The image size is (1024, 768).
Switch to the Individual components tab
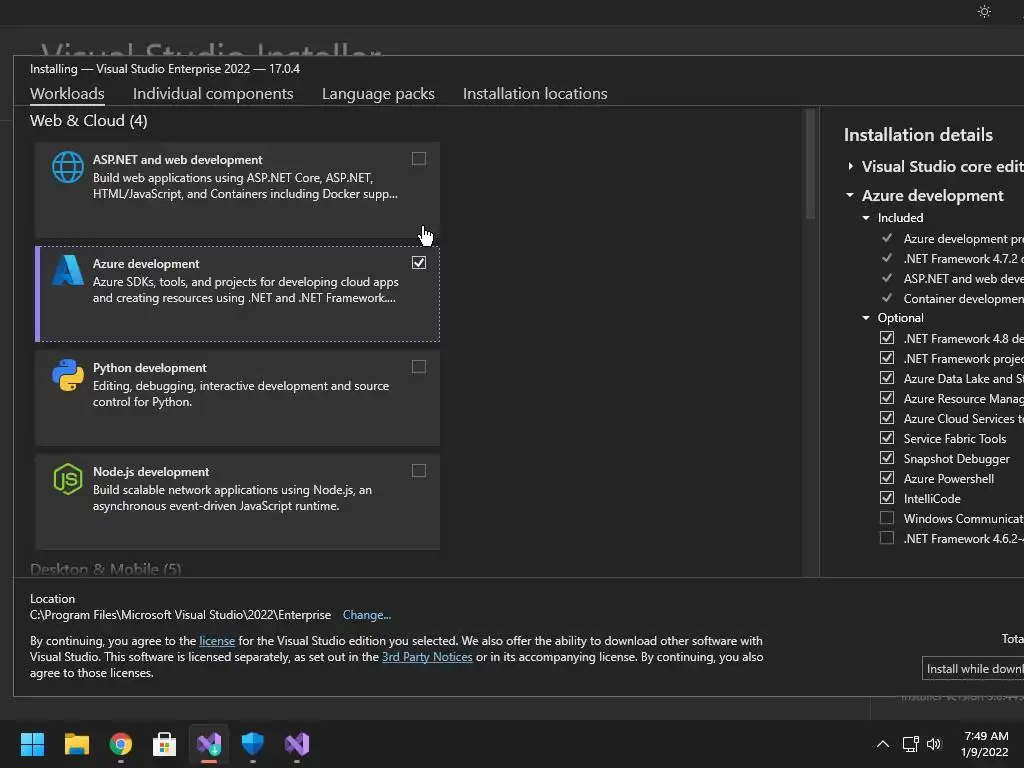213,93
